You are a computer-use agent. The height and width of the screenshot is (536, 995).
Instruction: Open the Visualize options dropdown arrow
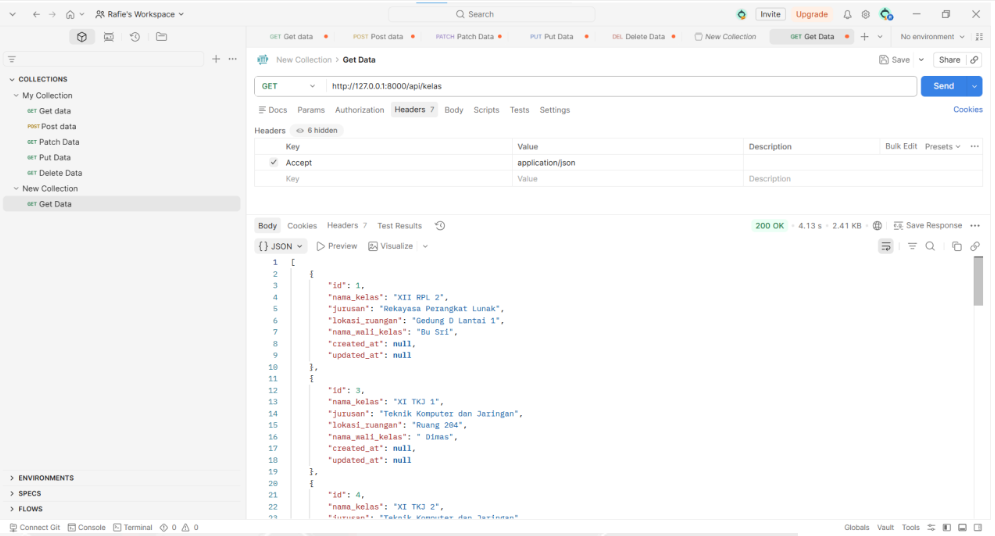point(425,246)
